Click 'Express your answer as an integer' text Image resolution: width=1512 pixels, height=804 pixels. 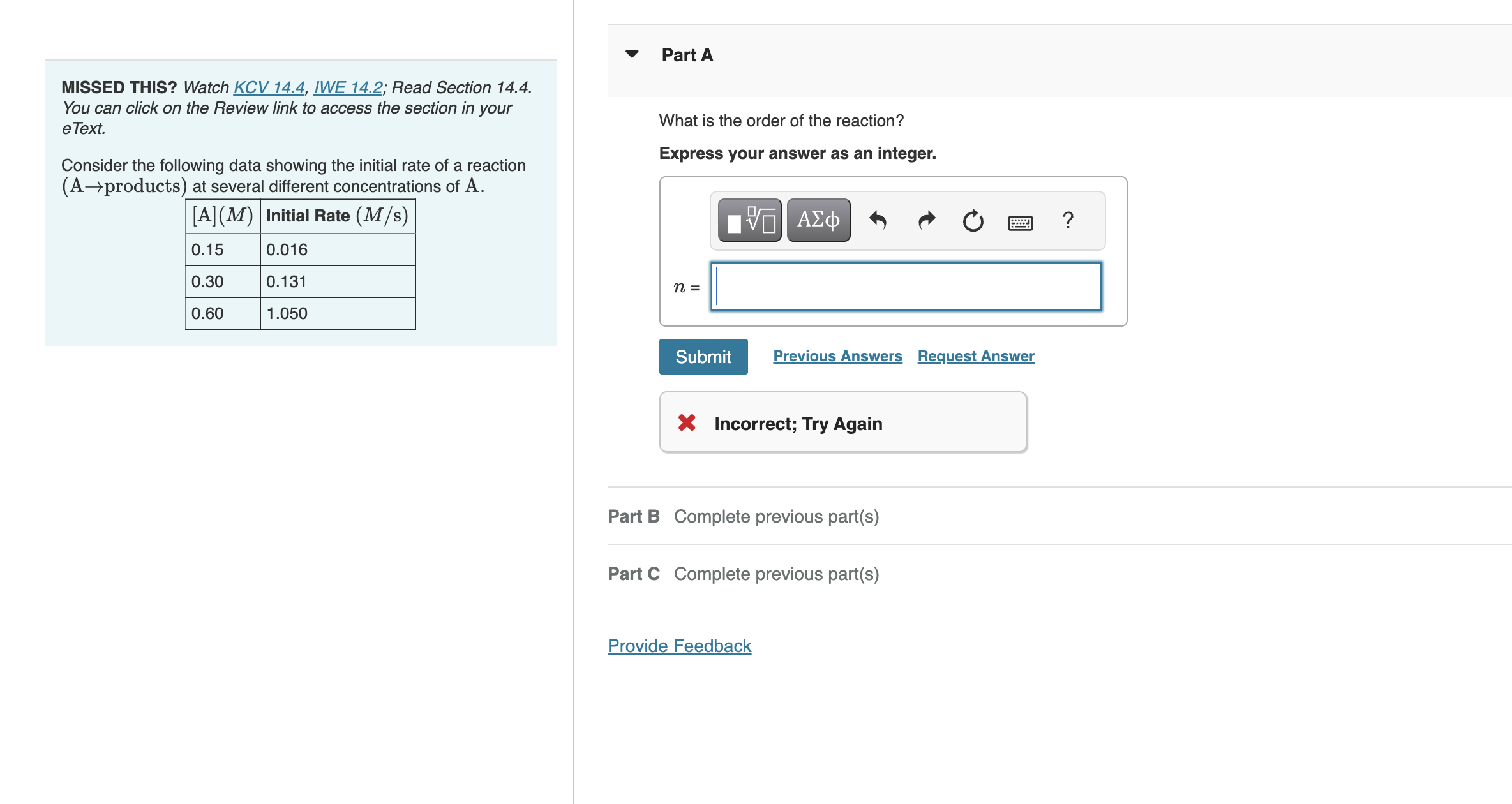(x=797, y=153)
